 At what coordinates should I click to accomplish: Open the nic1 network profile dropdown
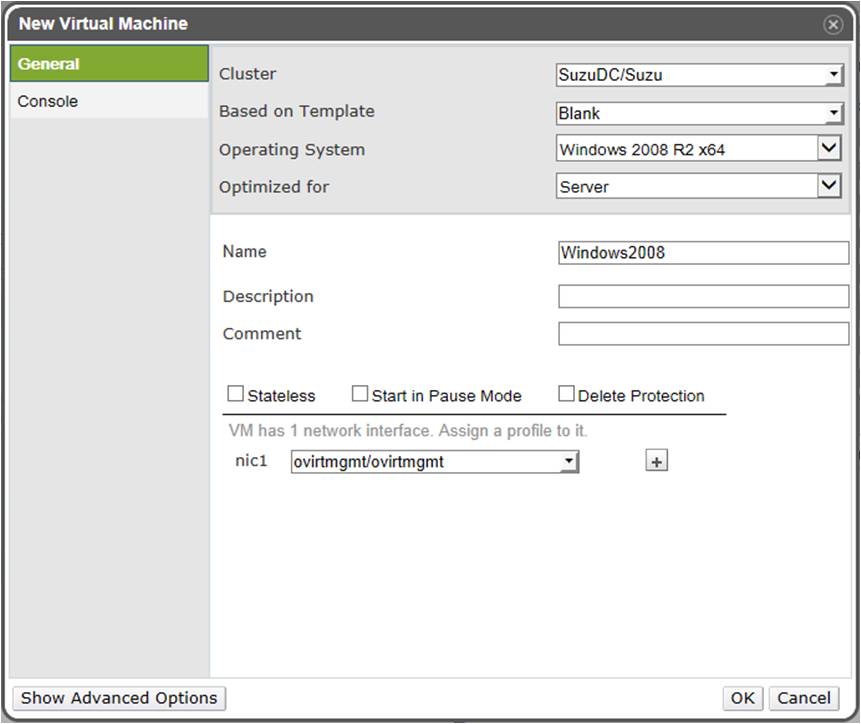point(434,461)
